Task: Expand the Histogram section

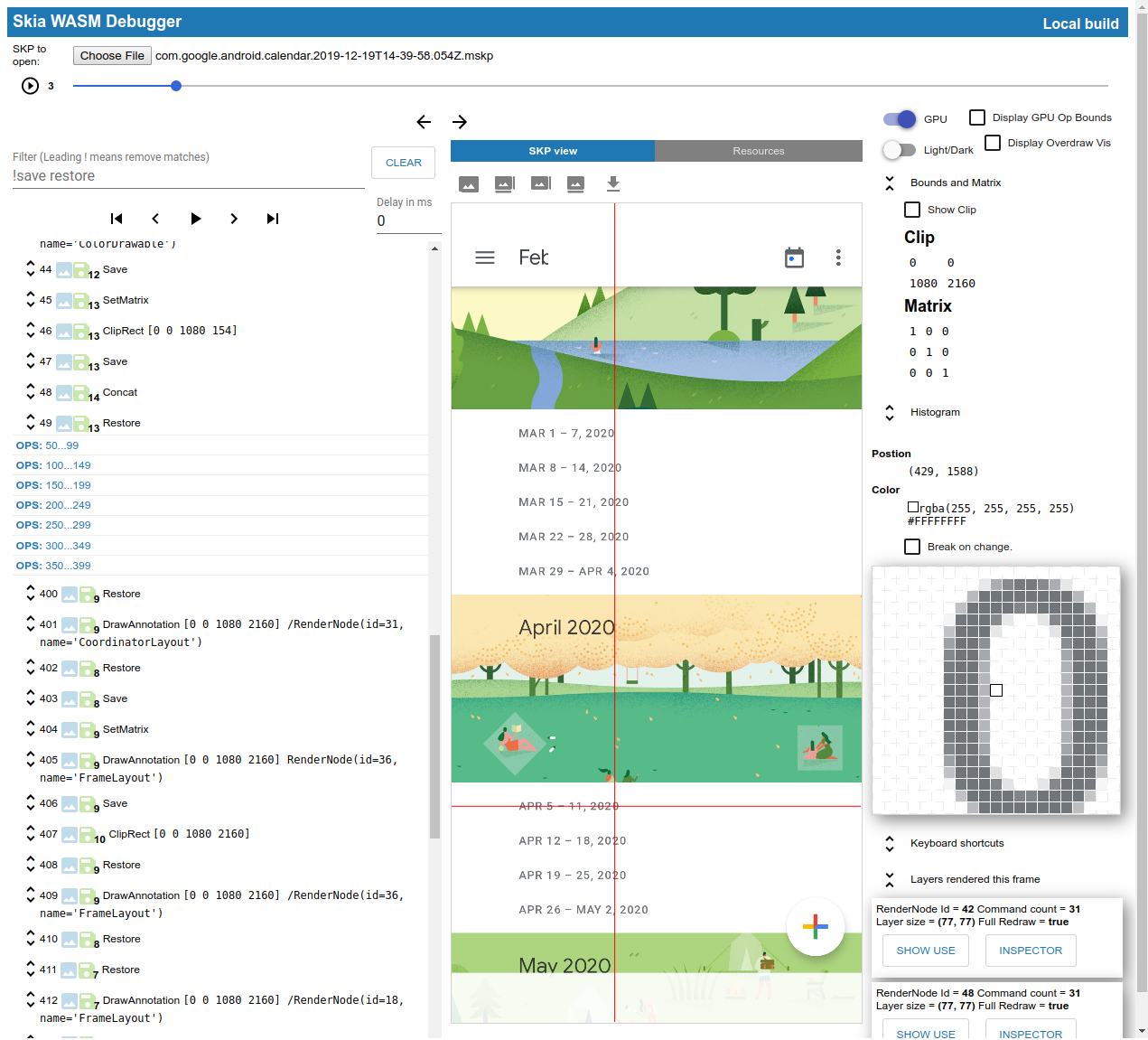Action: coord(890,413)
